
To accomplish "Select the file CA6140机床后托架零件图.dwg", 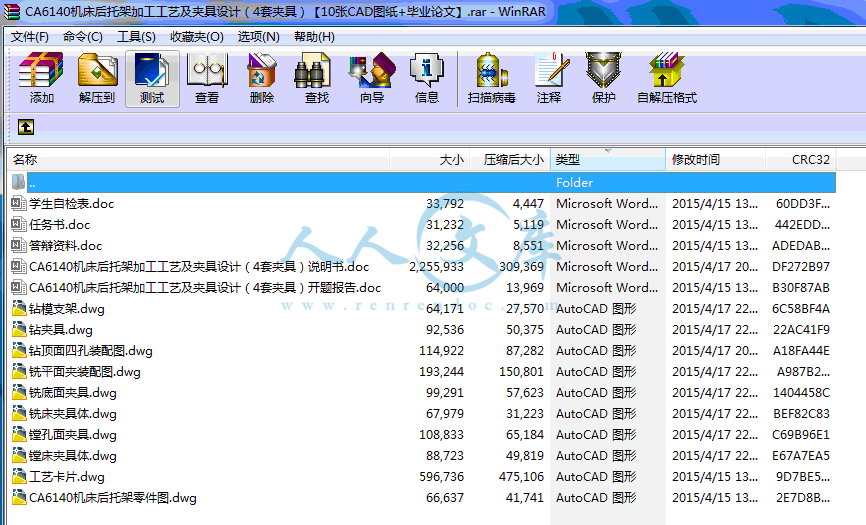I will (113, 497).
